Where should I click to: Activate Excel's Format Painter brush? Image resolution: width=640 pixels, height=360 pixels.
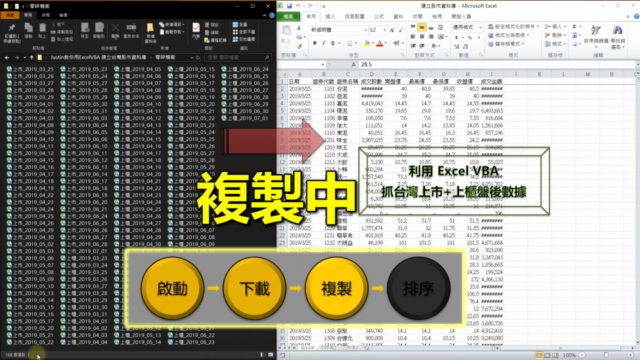click(299, 46)
